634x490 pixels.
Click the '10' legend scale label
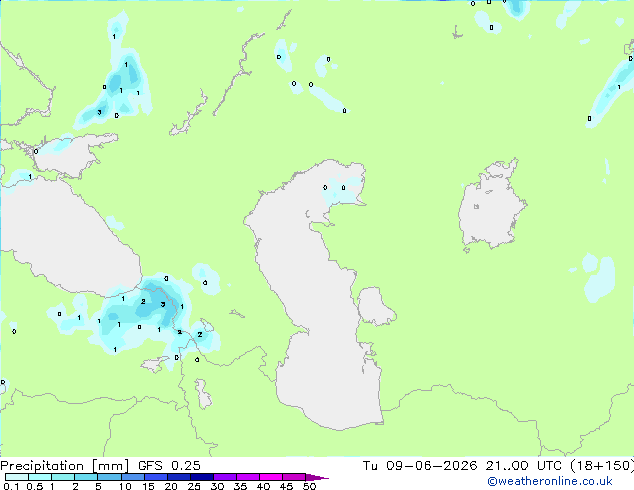coord(125,486)
